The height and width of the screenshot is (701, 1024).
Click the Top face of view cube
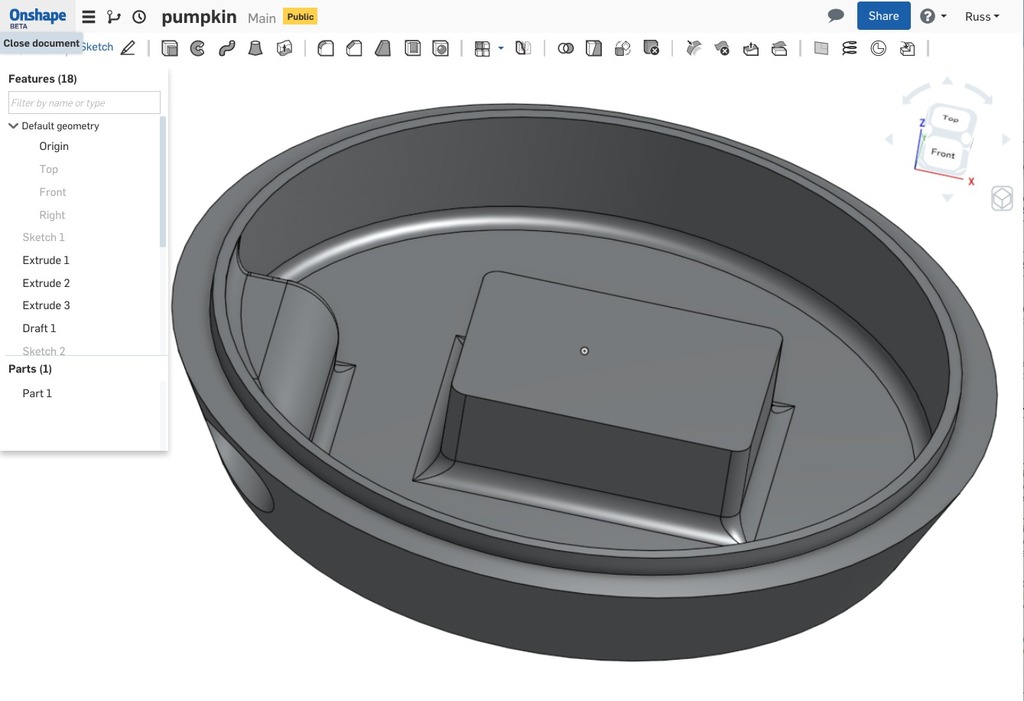(951, 119)
